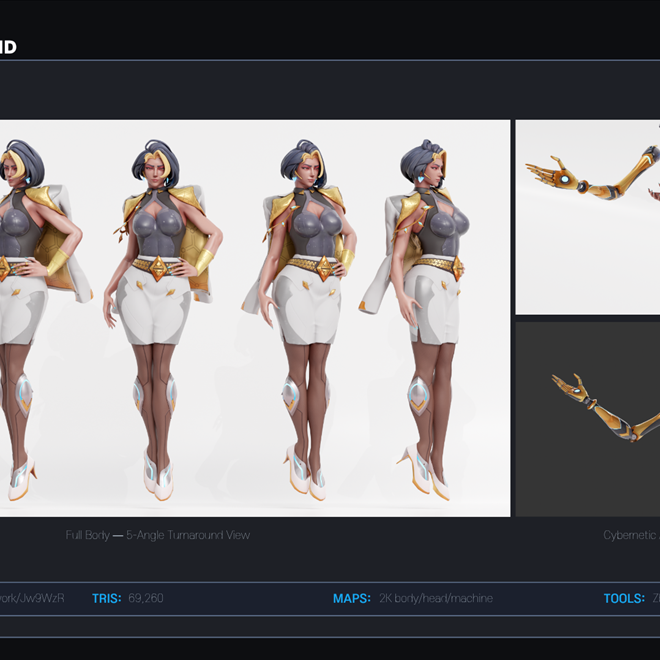Open the cybernetic arm render on white background

pos(588,217)
